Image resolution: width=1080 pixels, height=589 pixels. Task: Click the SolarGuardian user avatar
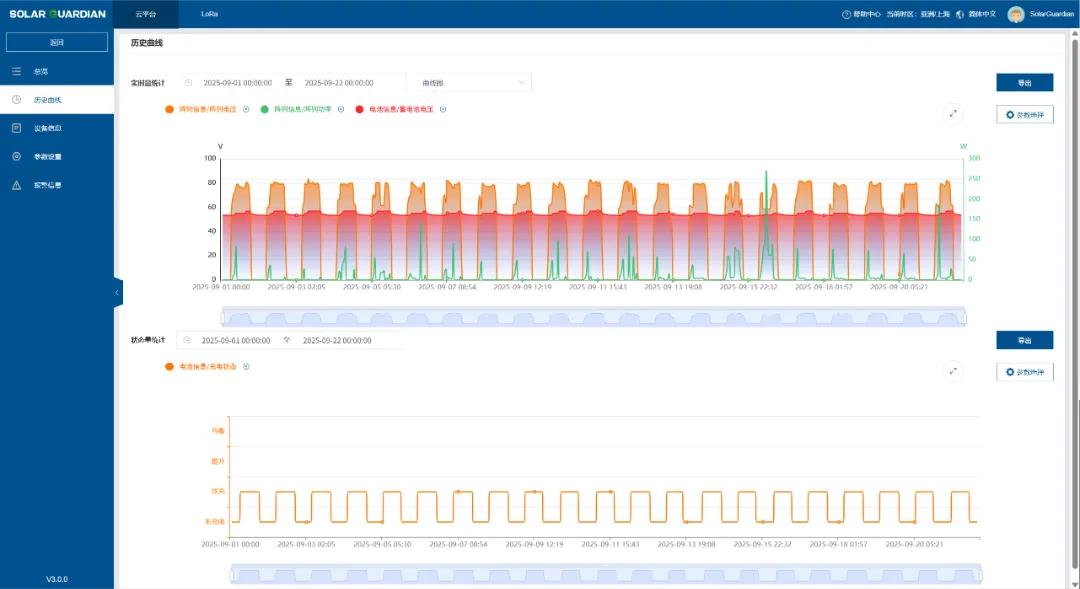pos(1016,14)
